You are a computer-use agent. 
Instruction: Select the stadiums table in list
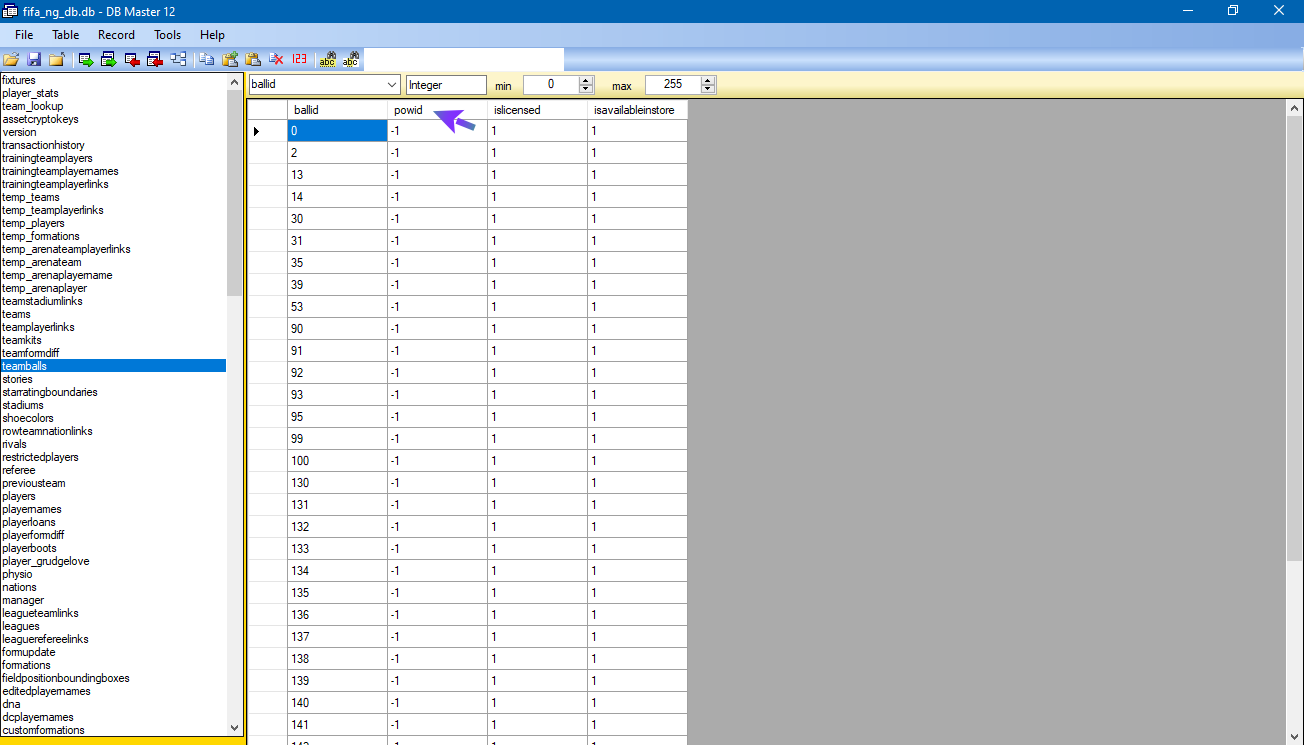tap(113, 405)
